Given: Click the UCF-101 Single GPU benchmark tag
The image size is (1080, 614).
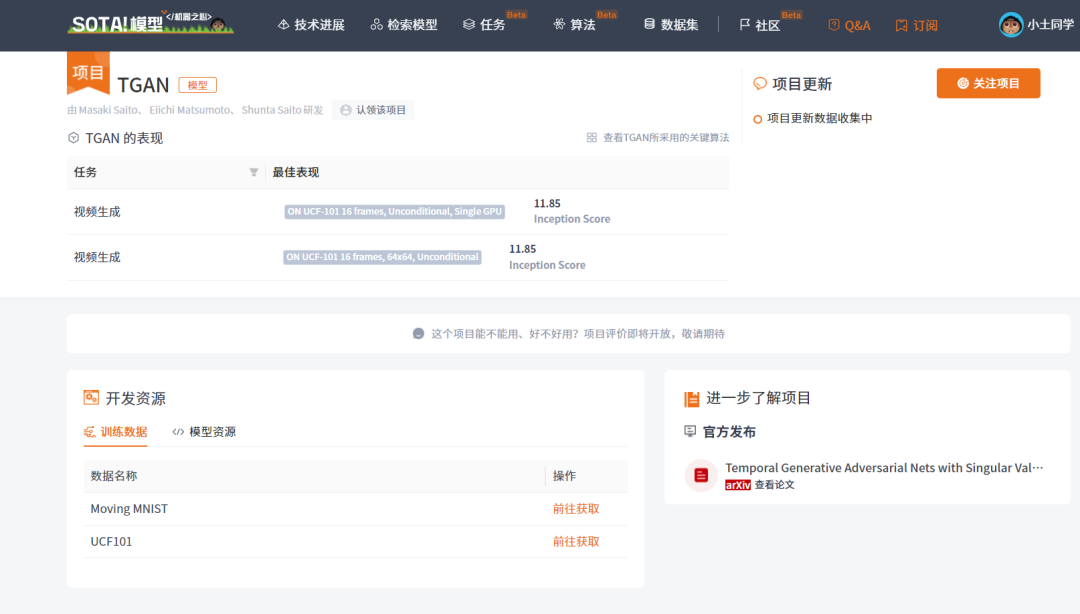Looking at the screenshot, I should tap(394, 211).
